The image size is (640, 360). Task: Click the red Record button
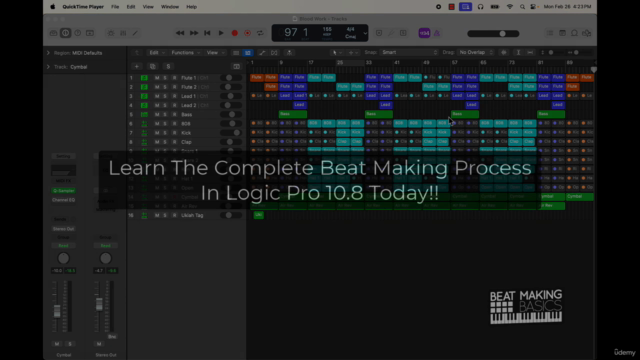(x=235, y=33)
